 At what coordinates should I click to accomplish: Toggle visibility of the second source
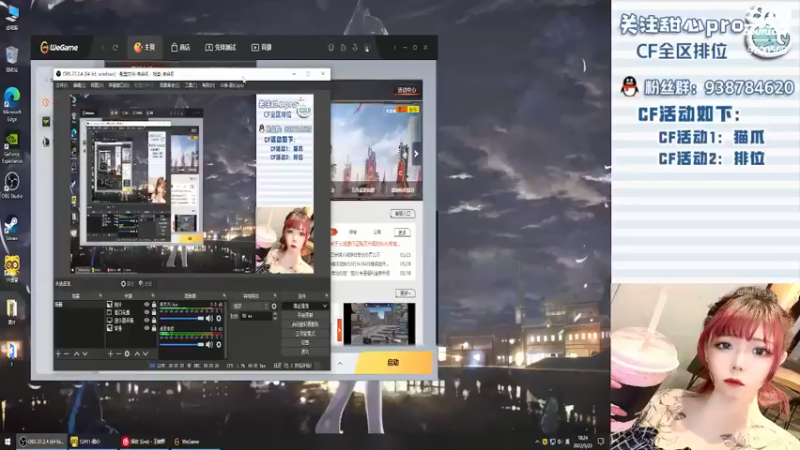(x=146, y=312)
